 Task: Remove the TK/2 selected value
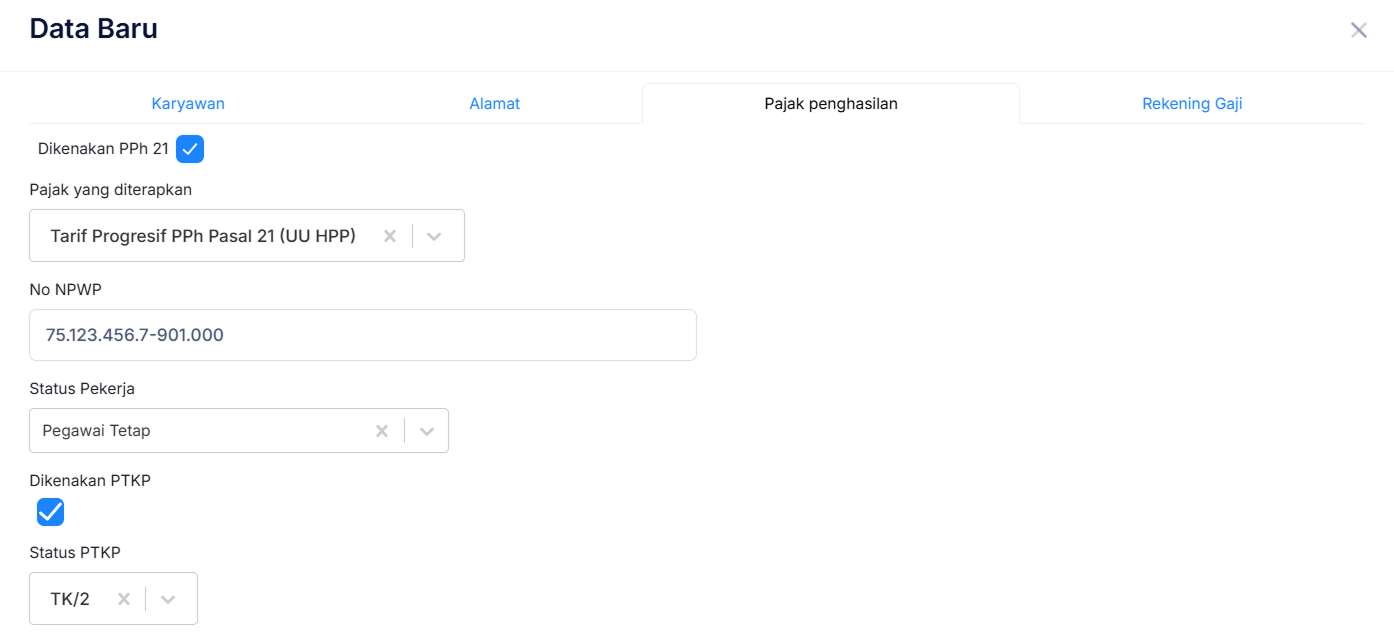tap(124, 599)
